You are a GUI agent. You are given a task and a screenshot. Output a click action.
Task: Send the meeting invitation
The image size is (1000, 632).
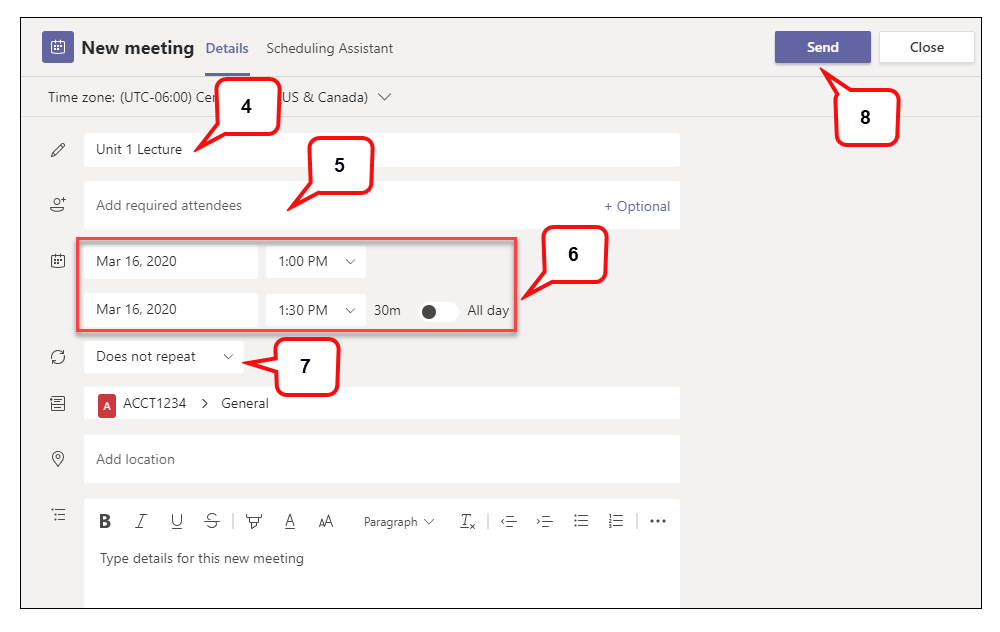click(x=822, y=47)
